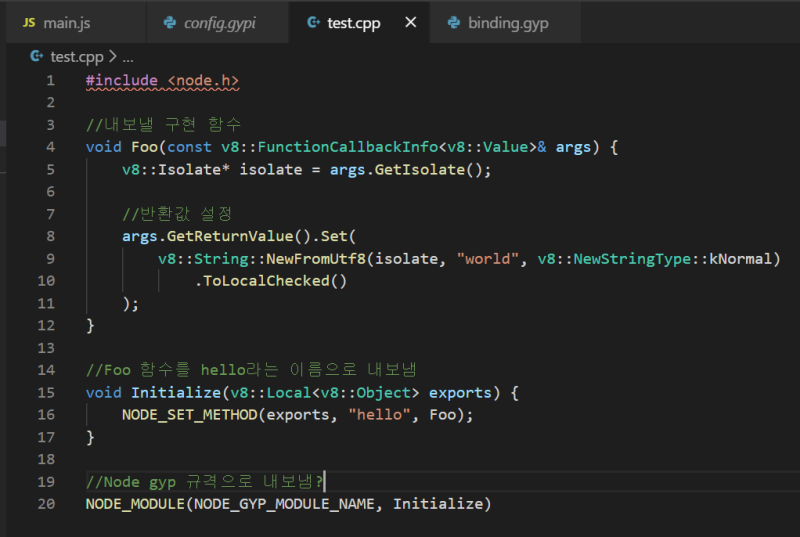Click the Python icon on binding.gyp tab
This screenshot has width=800, height=537.
(x=454, y=22)
